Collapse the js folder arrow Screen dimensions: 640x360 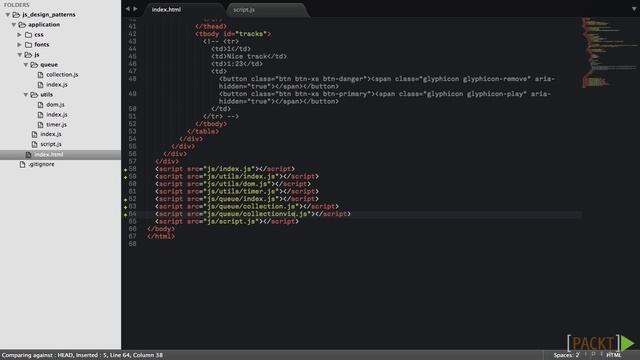[x=20, y=55]
